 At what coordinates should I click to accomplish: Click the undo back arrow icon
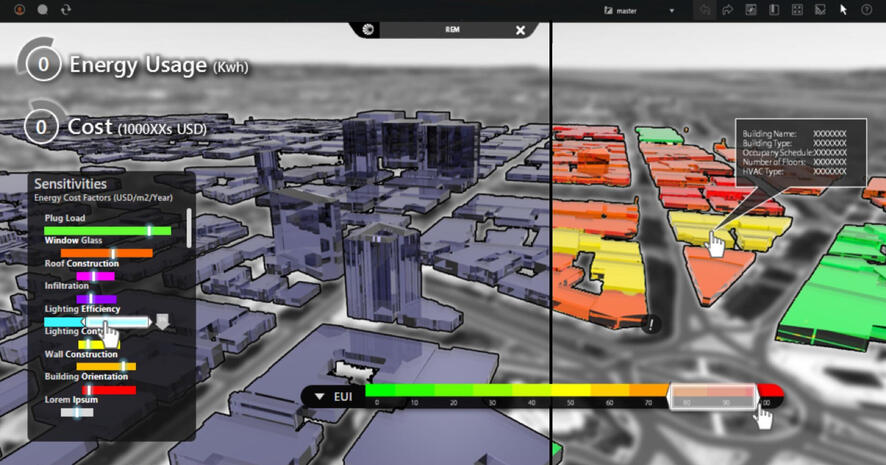coord(704,10)
